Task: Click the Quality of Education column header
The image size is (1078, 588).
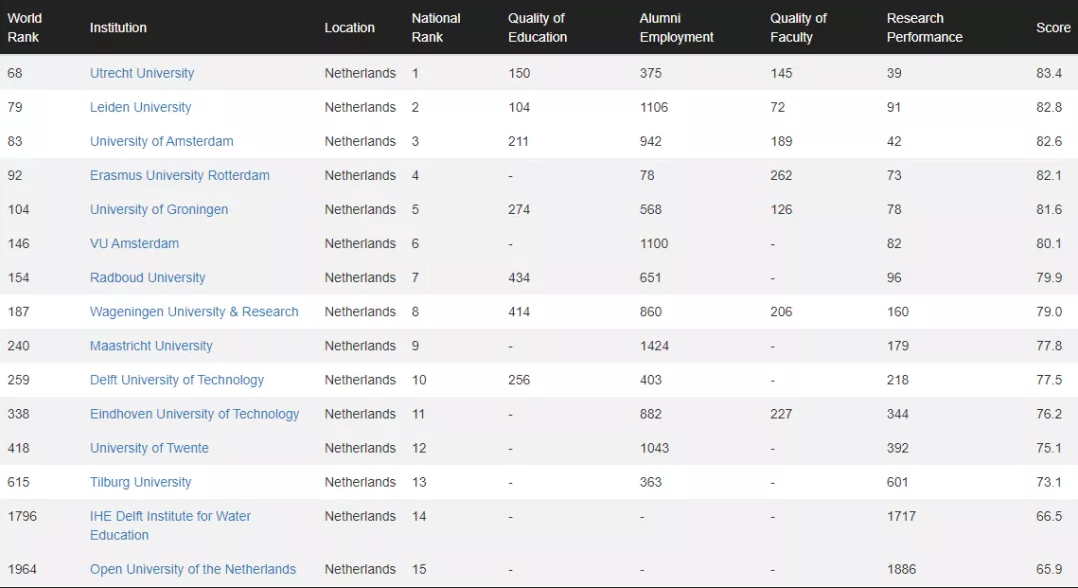Action: (538, 28)
